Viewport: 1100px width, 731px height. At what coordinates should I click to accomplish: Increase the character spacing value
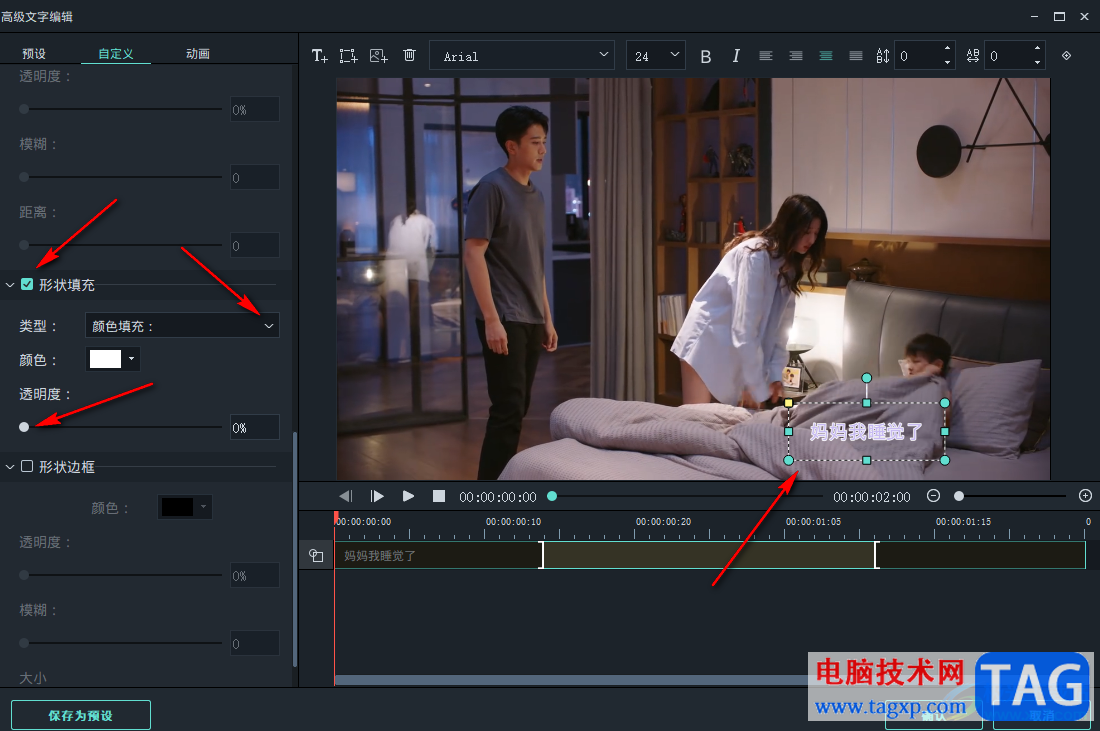(x=1037, y=48)
